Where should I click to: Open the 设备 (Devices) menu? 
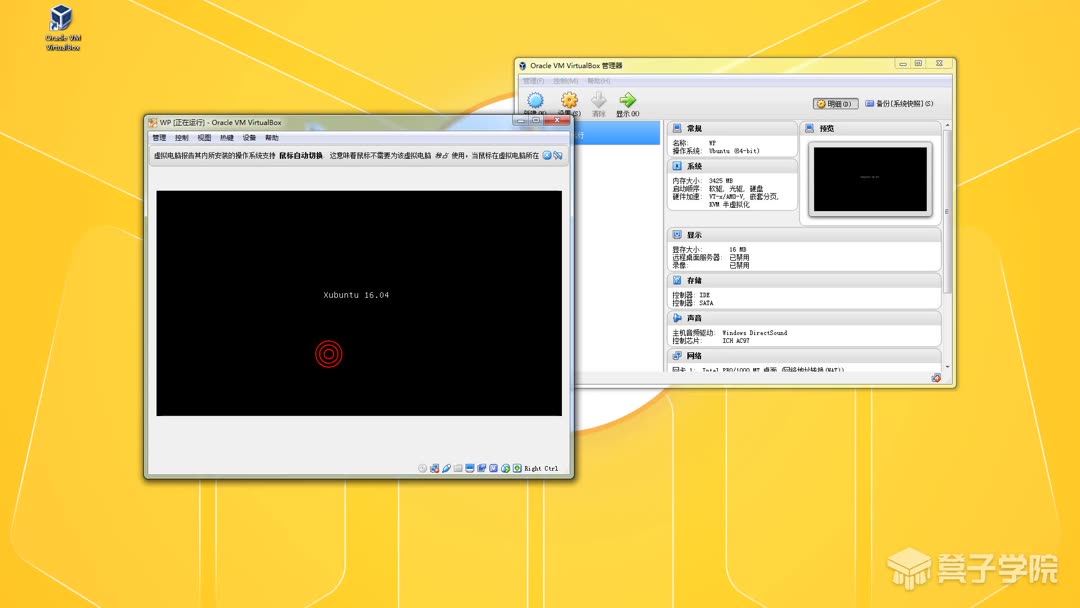[x=248, y=137]
